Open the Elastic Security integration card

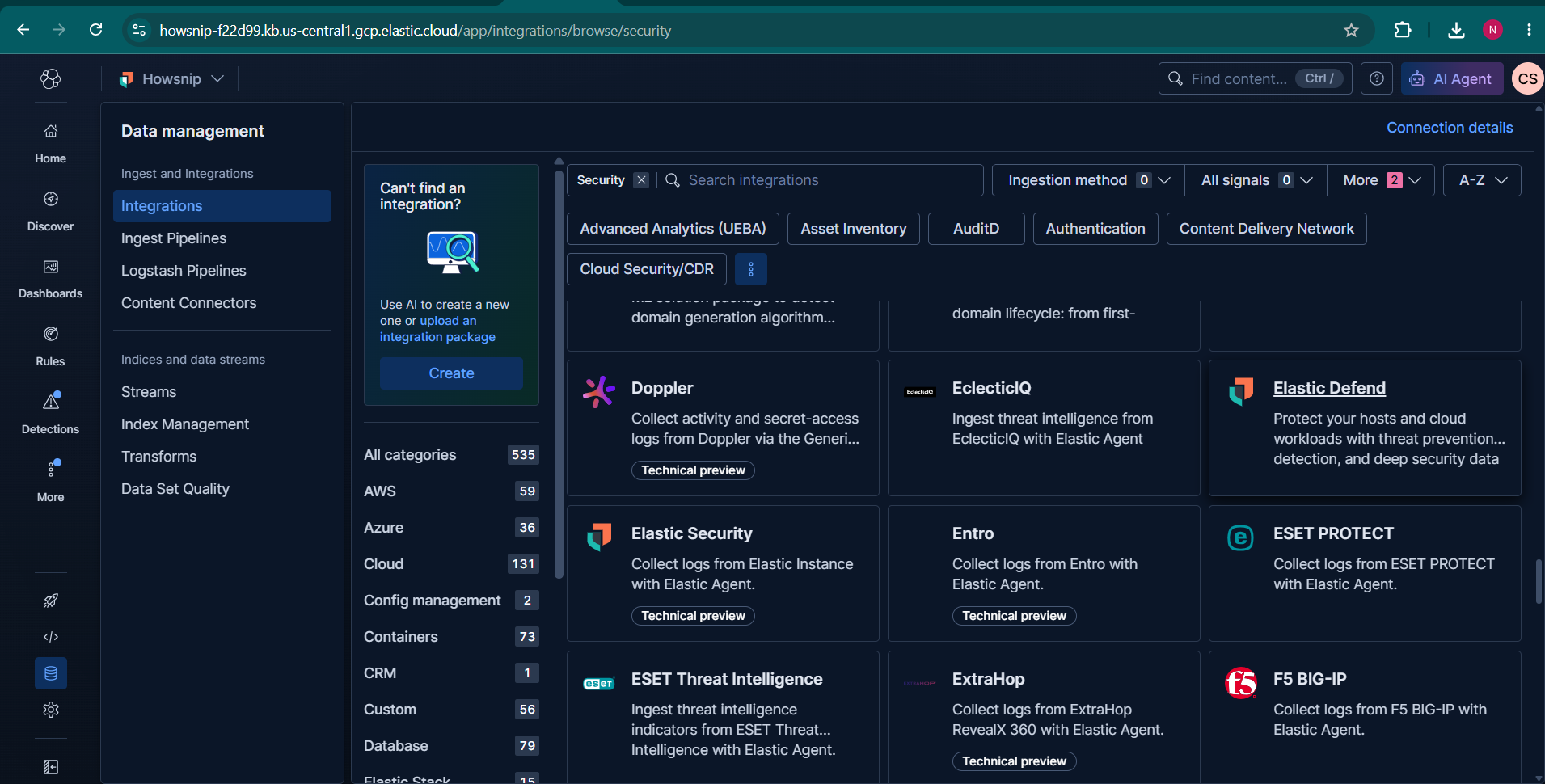(x=723, y=573)
